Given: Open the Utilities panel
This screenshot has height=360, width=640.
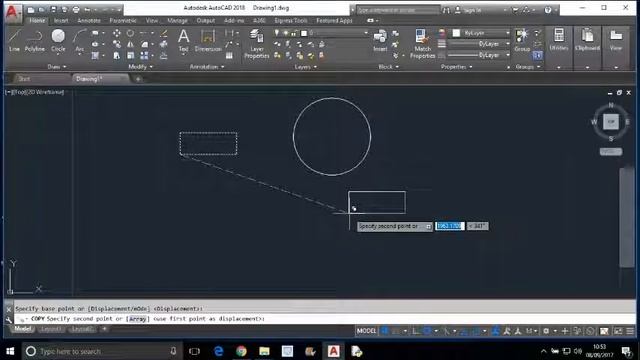Looking at the screenshot, I should (x=559, y=40).
